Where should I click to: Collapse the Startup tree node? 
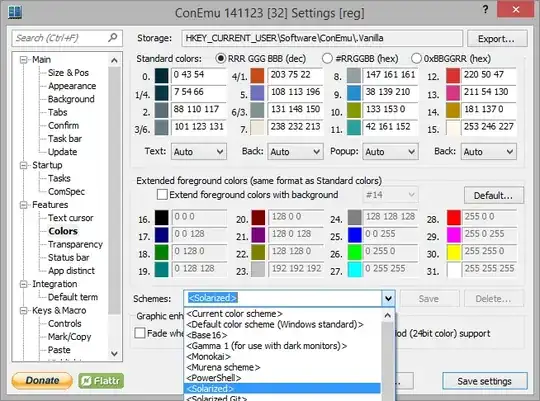click(23, 165)
